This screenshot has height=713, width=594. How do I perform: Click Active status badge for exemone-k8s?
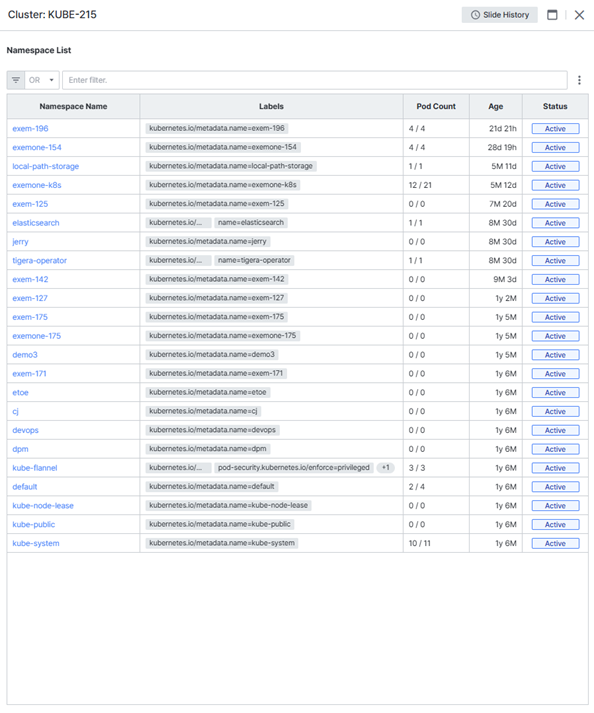click(555, 185)
